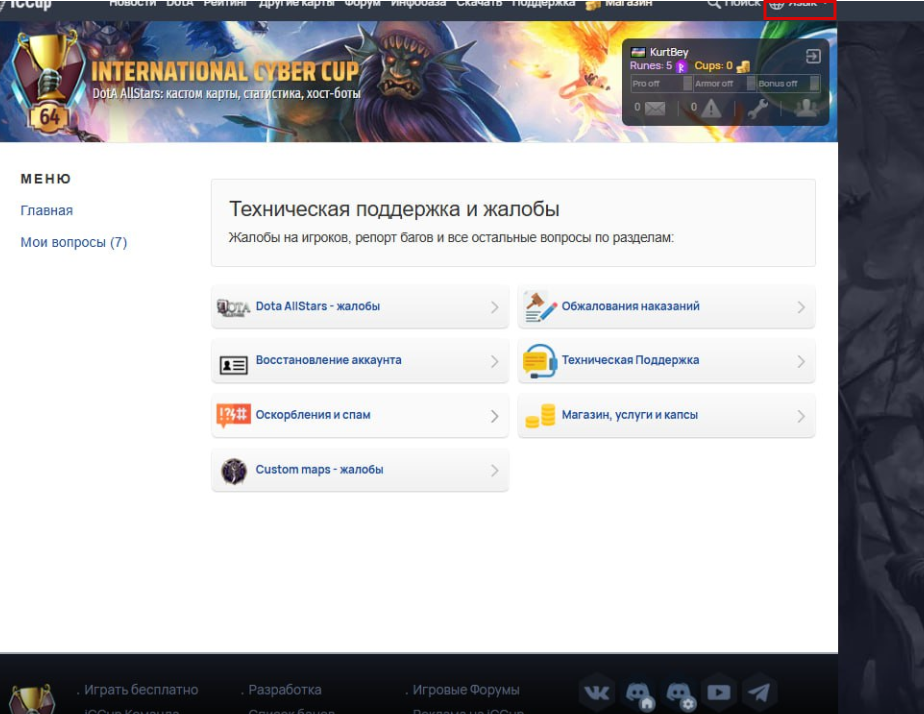This screenshot has height=714, width=924.
Task: Open the messages envelope icon
Action: pos(655,108)
